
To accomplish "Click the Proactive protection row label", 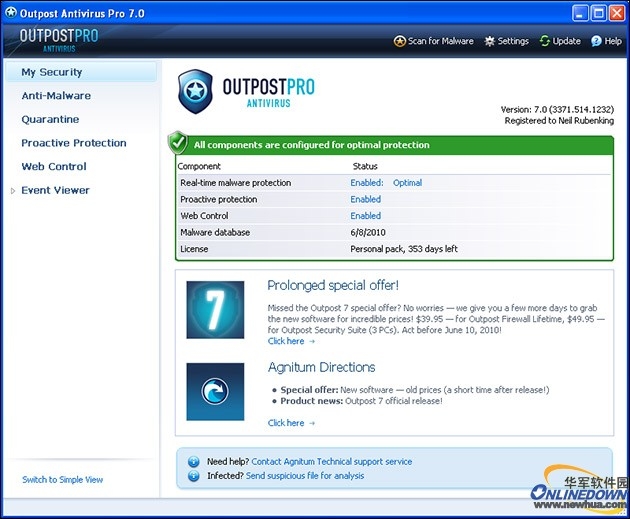I will 219,199.
